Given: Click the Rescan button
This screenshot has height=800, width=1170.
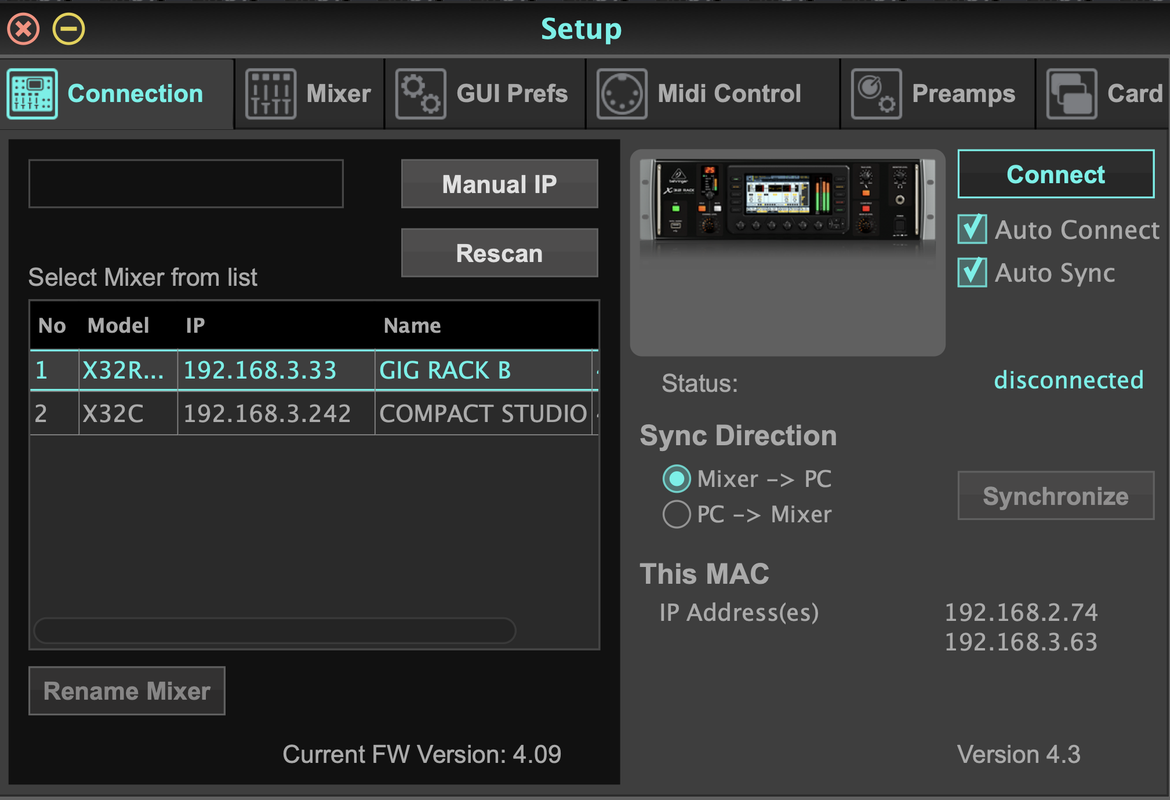Looking at the screenshot, I should [499, 253].
